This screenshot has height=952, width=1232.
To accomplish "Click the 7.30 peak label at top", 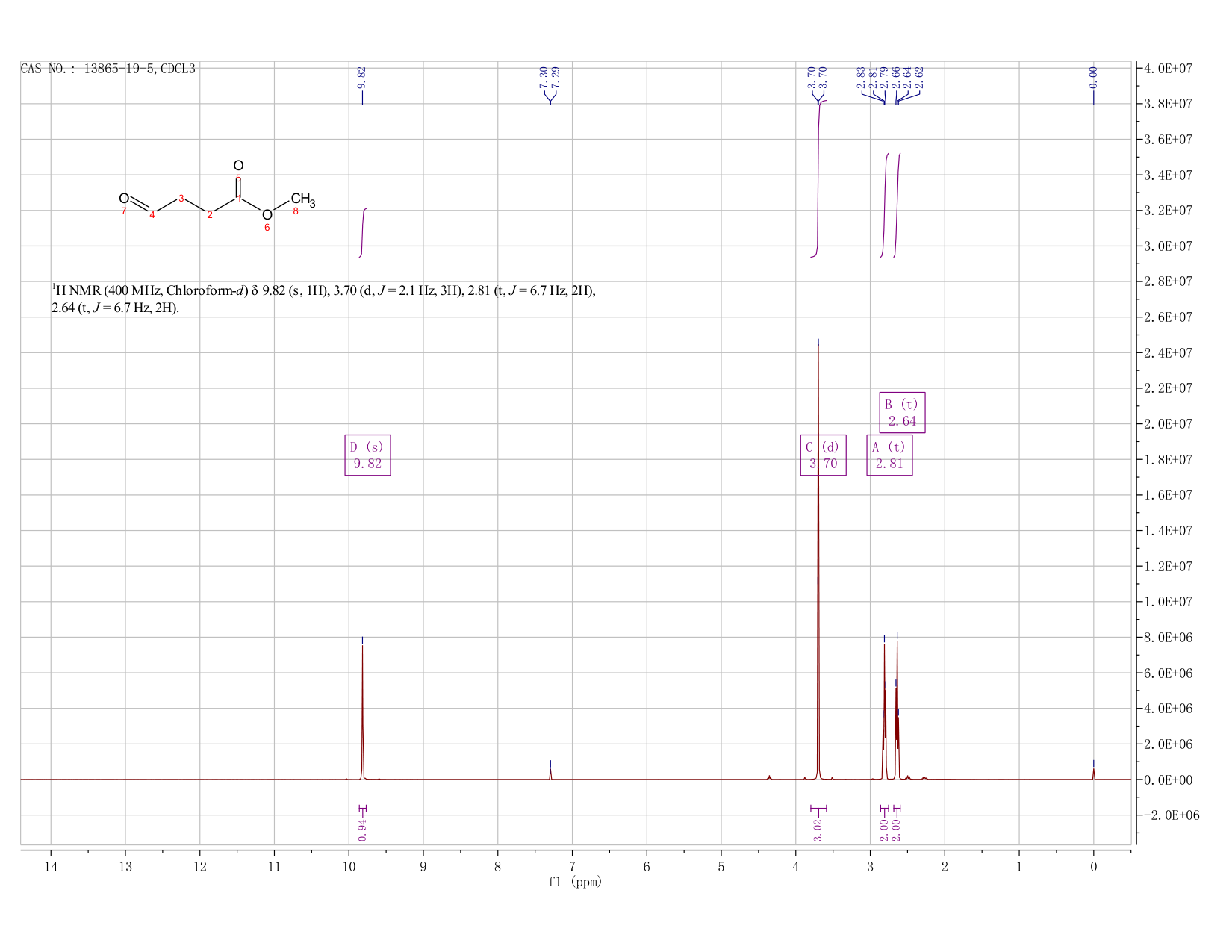I will point(544,77).
